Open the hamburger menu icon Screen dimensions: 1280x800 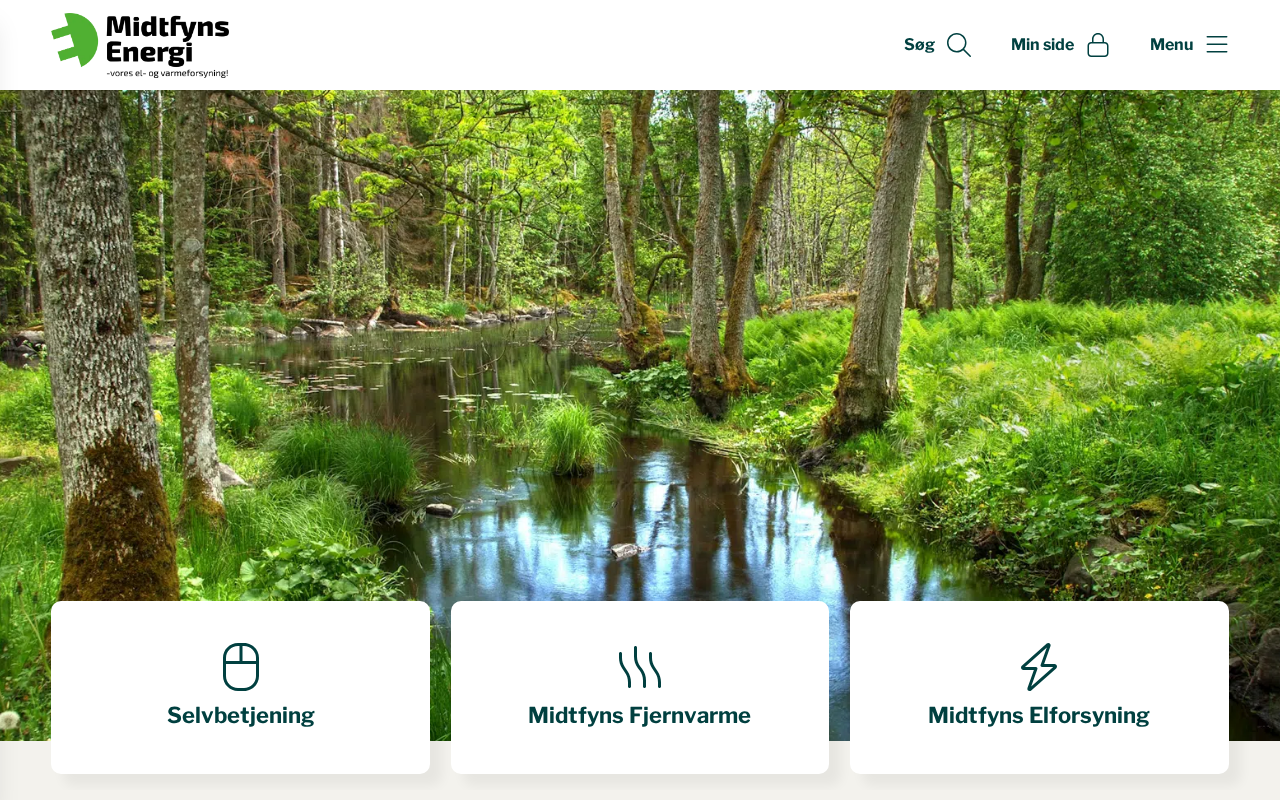coord(1217,44)
